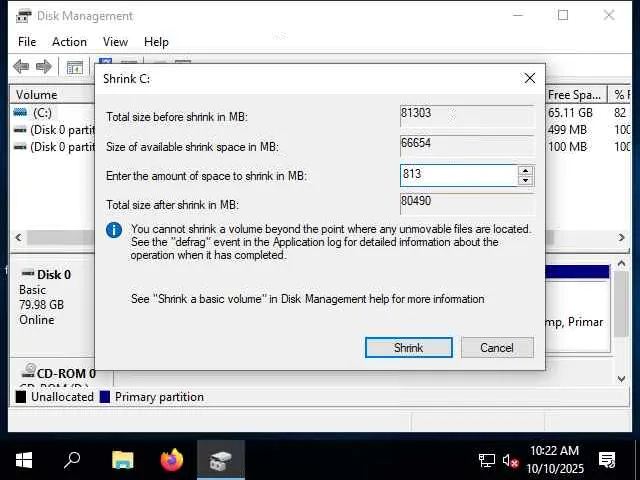
Task: Click the 65.11 GB free space cell
Action: [x=570, y=113]
